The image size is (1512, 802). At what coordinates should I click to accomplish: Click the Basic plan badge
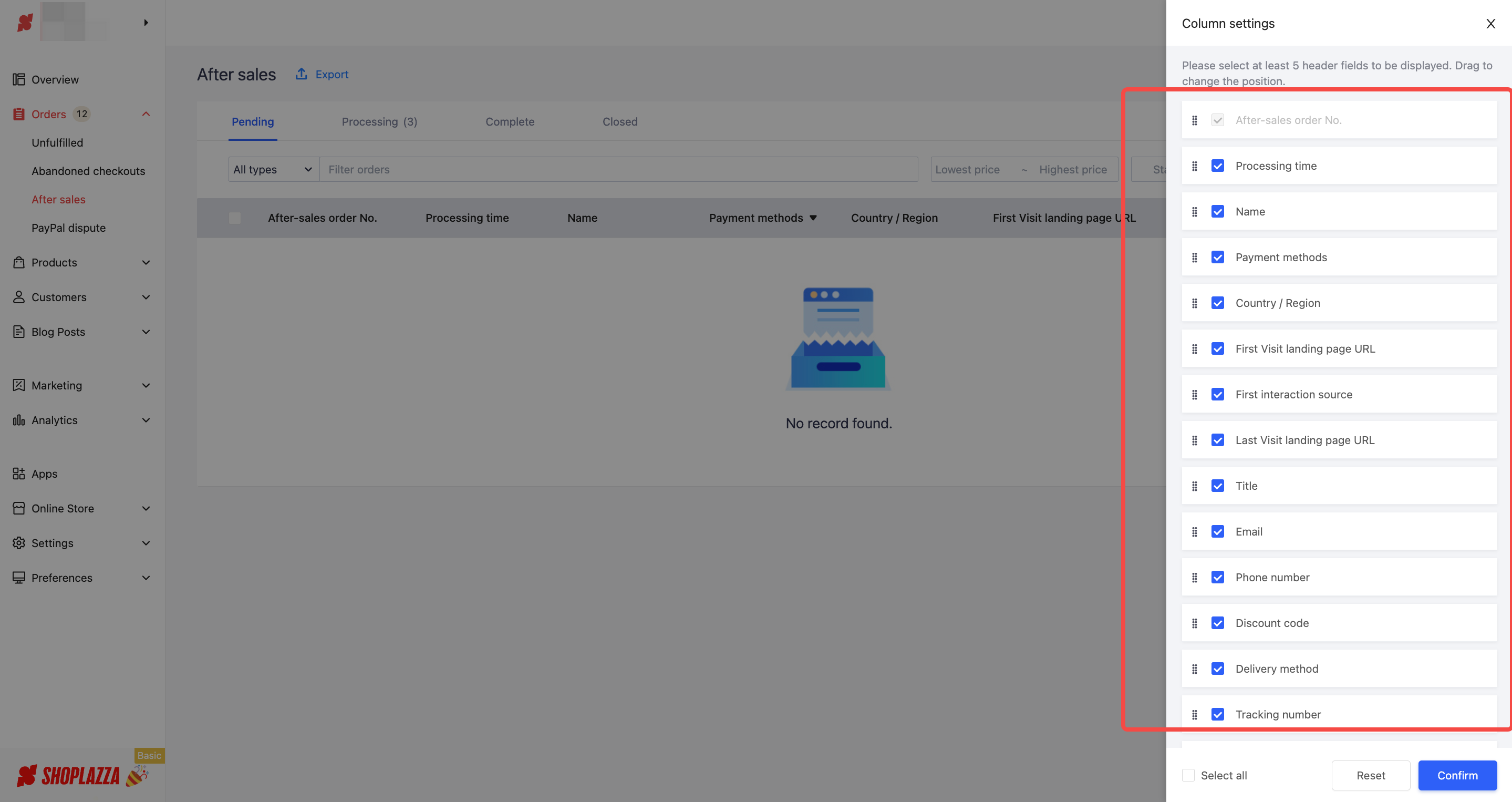tap(149, 756)
